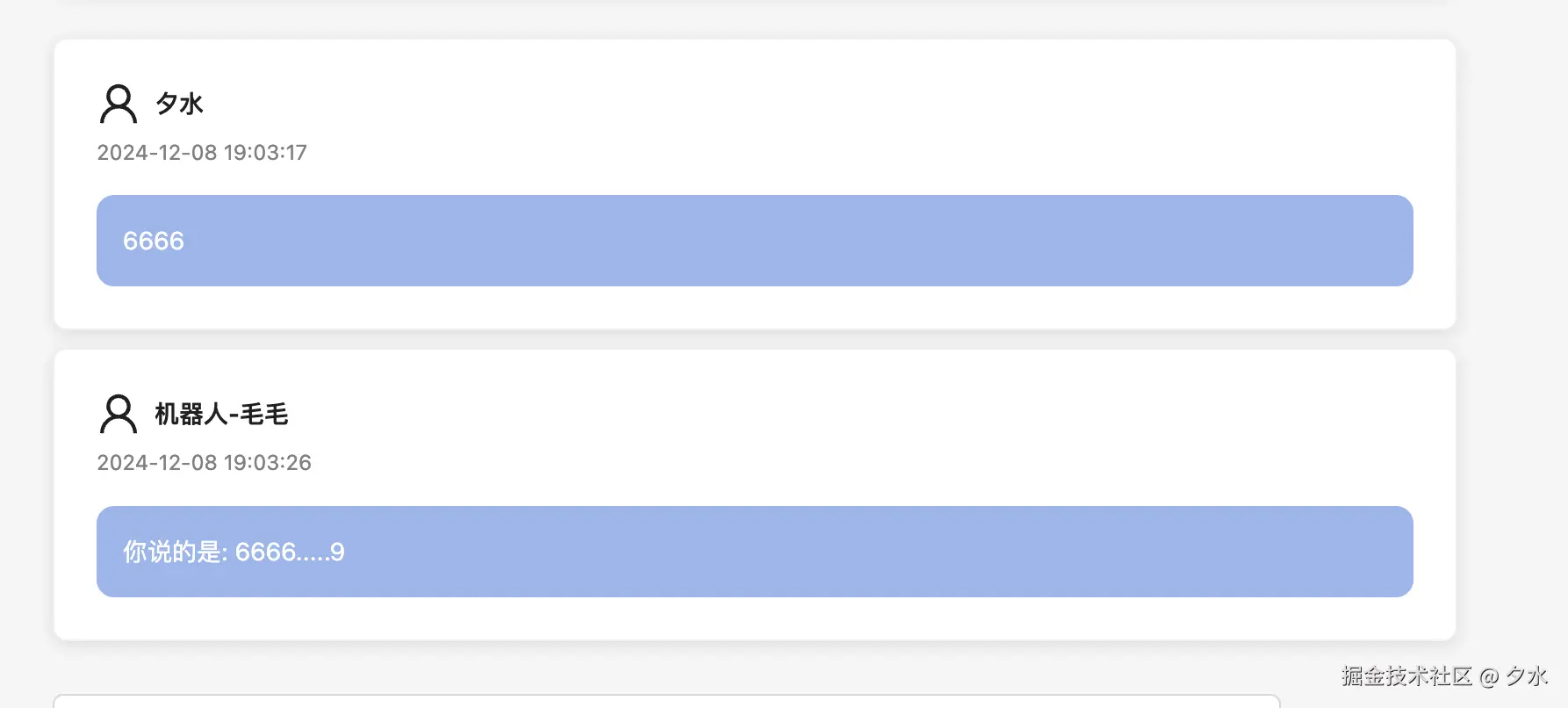Open the 夕水 username in the first message

(x=179, y=104)
